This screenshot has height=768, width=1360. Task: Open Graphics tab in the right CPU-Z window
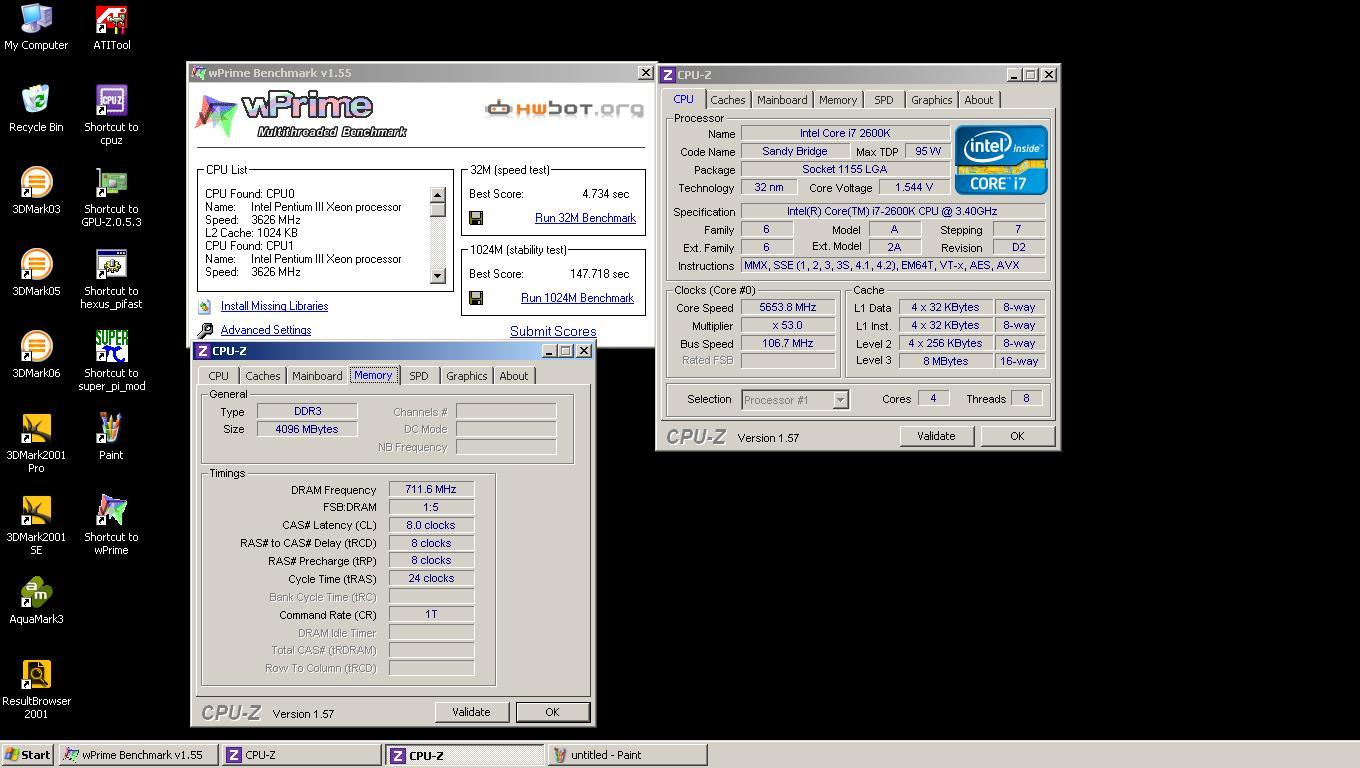[931, 100]
